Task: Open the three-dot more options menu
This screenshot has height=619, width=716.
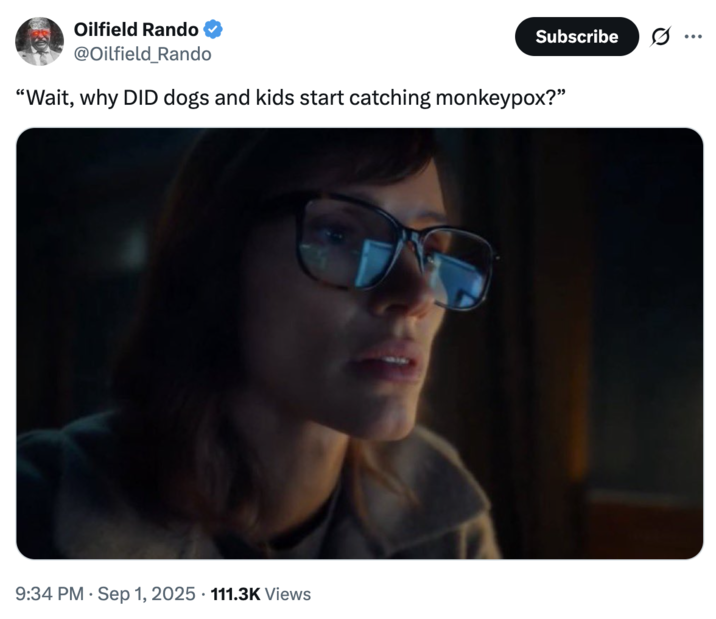Action: coord(692,37)
